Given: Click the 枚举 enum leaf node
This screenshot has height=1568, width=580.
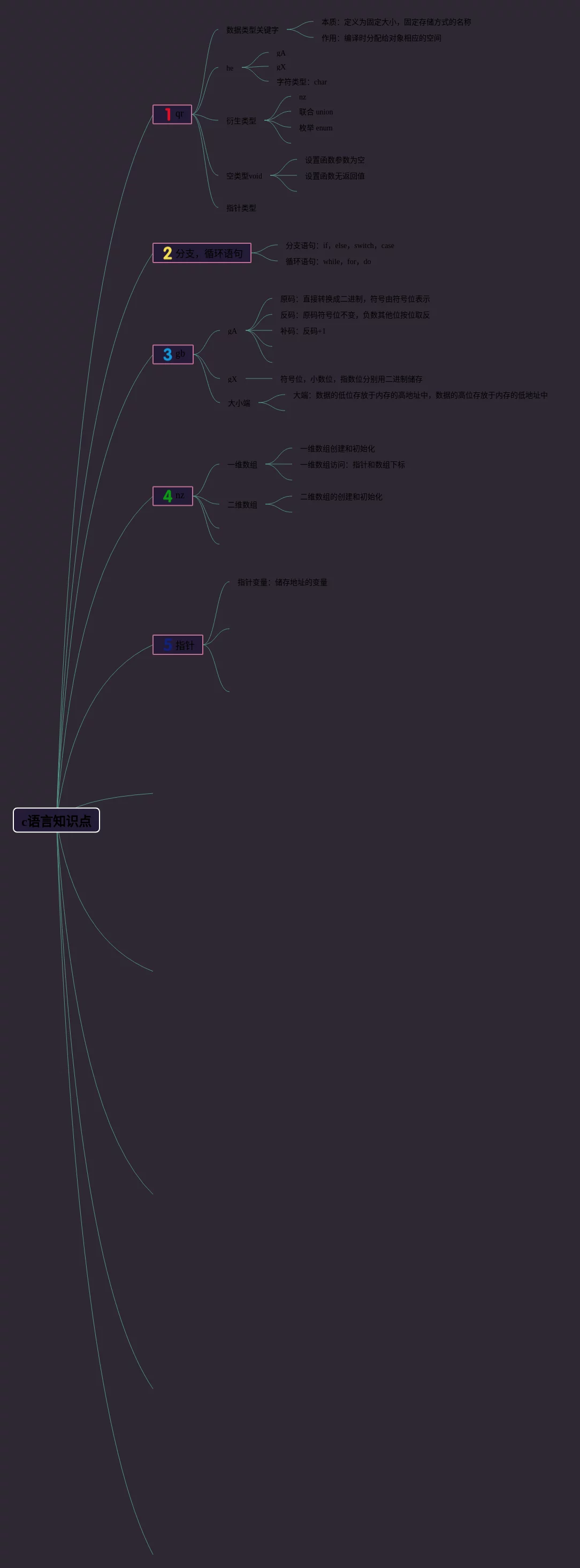Looking at the screenshot, I should tap(316, 128).
